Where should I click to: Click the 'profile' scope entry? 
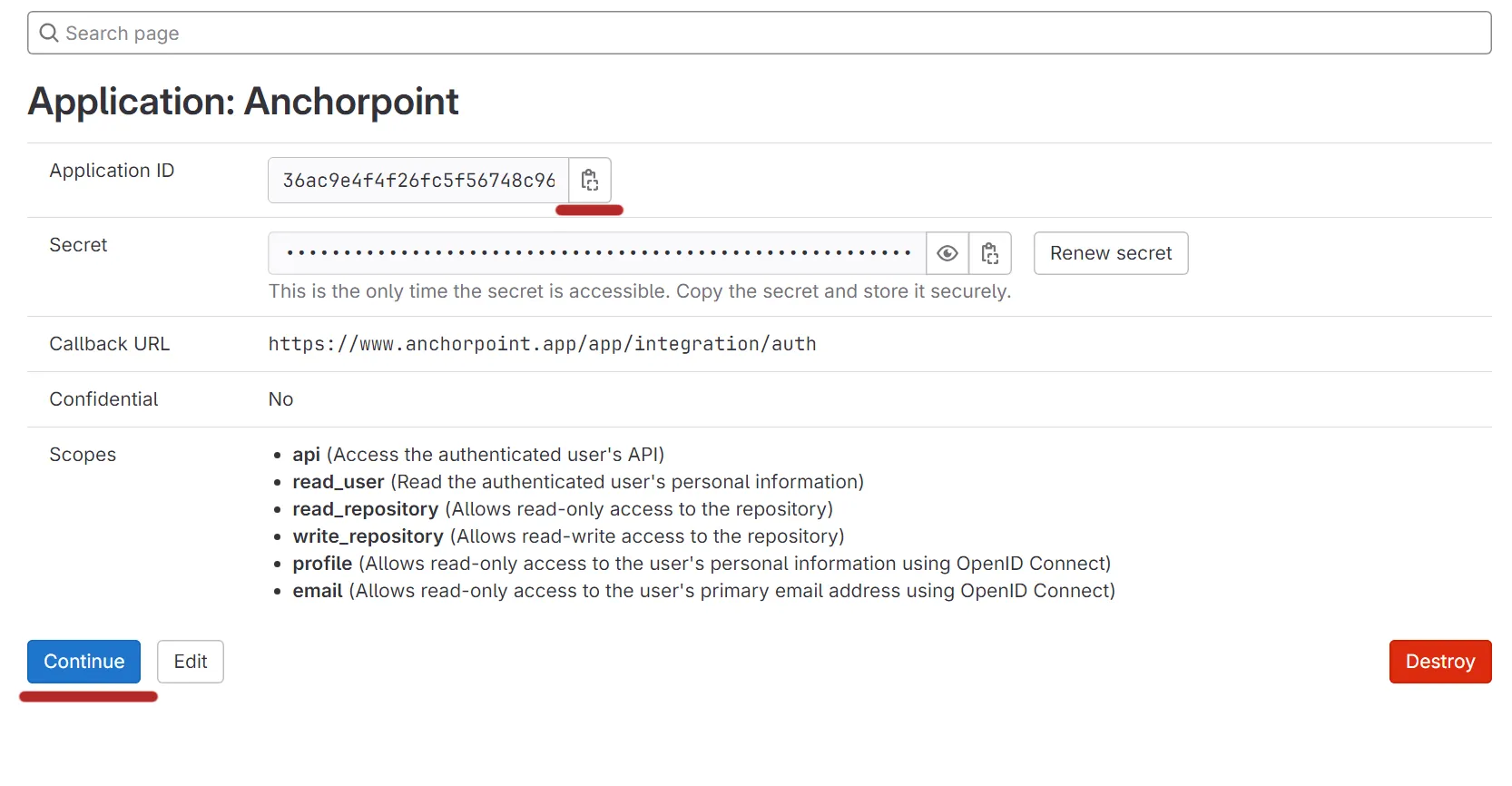pyautogui.click(x=702, y=564)
